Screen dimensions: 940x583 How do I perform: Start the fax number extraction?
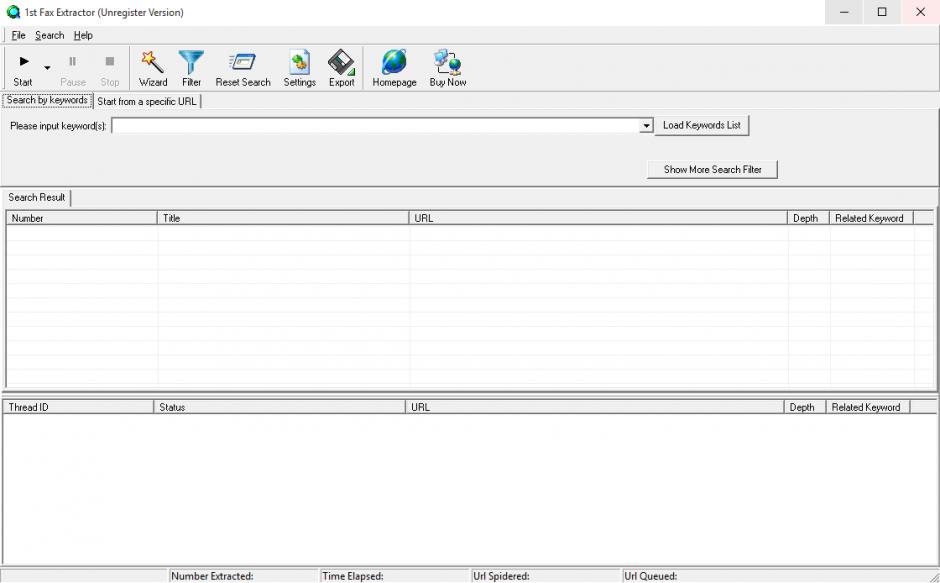(23, 69)
